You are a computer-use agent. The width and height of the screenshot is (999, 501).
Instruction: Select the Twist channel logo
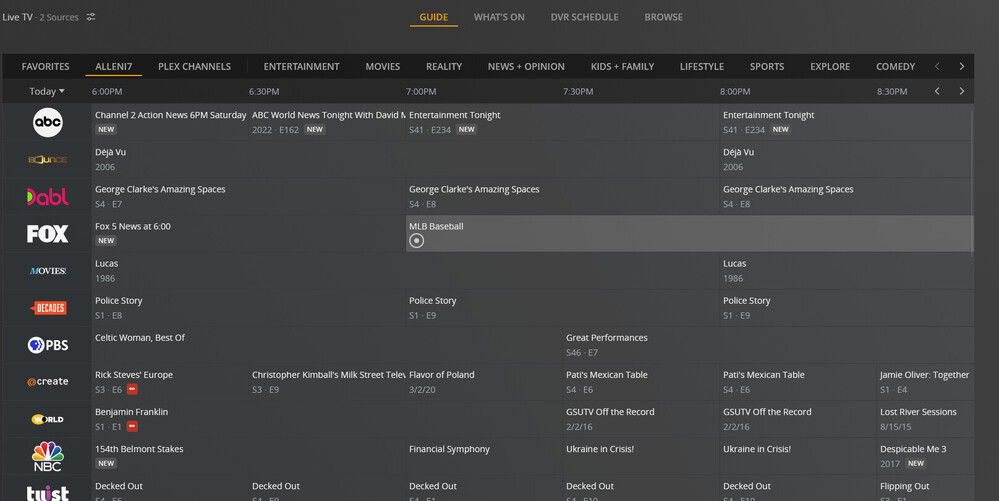click(x=48, y=493)
